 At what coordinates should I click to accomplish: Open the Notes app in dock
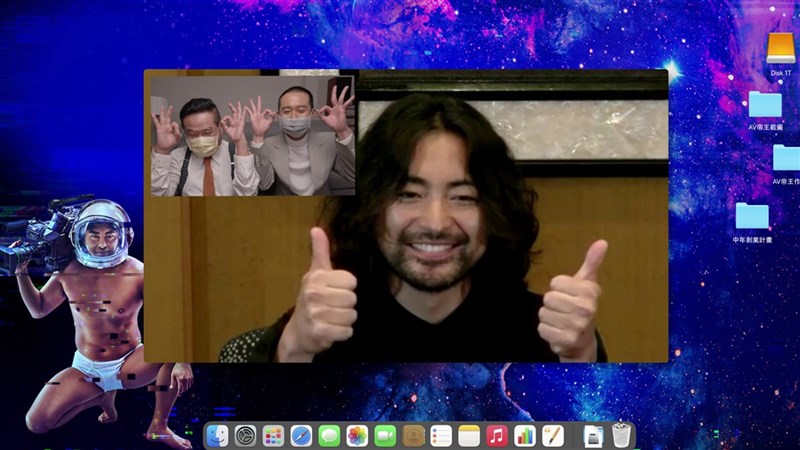(x=469, y=436)
